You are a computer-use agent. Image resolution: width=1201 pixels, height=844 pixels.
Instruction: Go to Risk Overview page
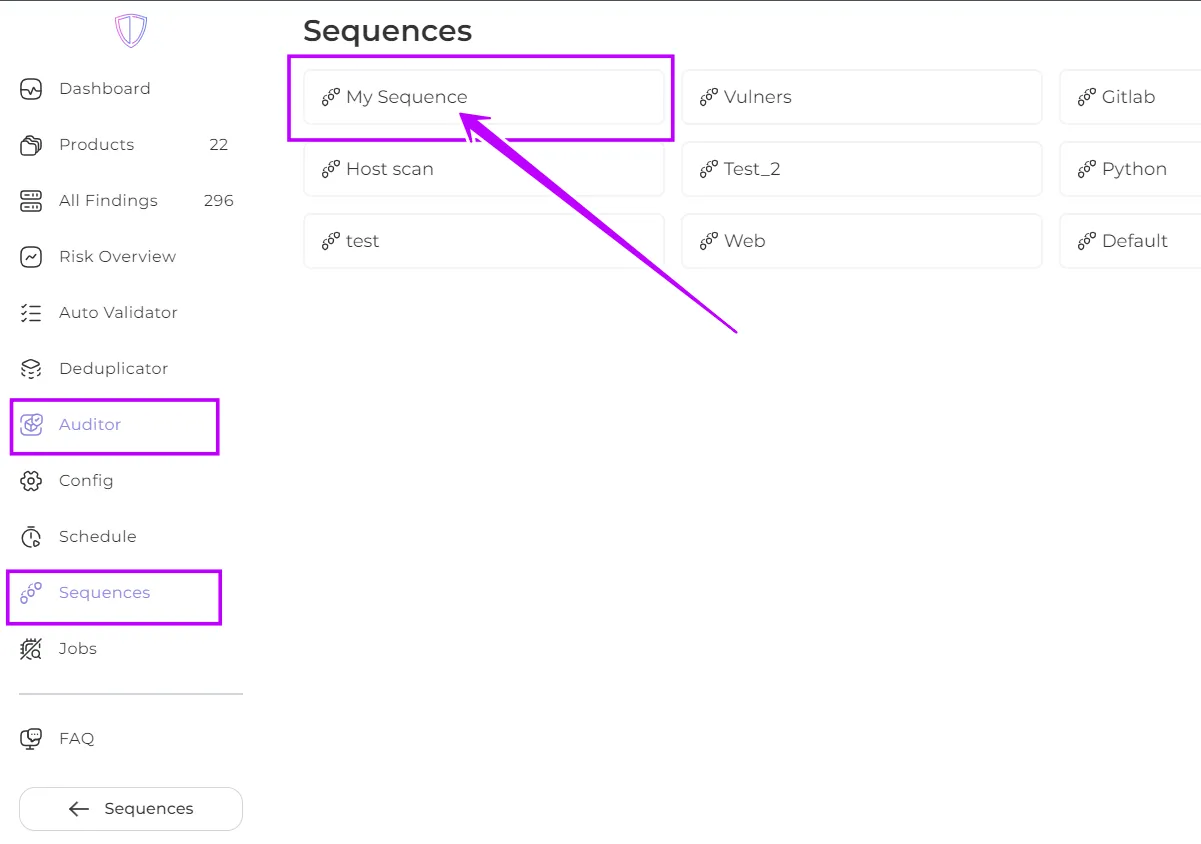pos(117,257)
